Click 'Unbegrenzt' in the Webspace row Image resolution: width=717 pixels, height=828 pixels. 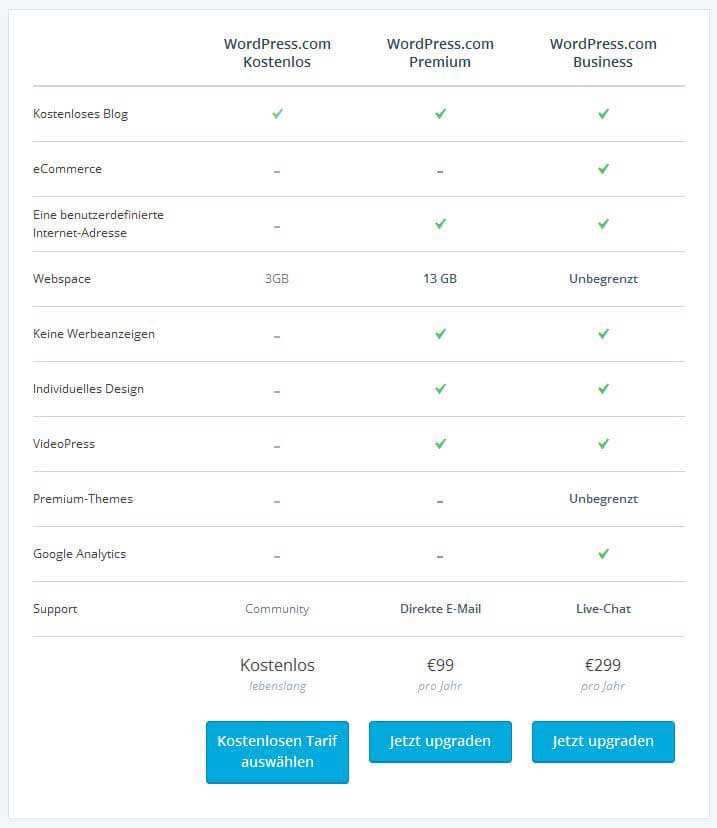(x=603, y=279)
